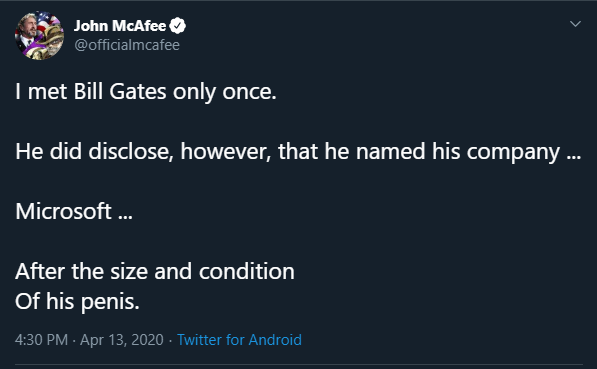Image resolution: width=597 pixels, height=369 pixels.
Task: Open the Twitter for Android source link
Action: click(239, 340)
